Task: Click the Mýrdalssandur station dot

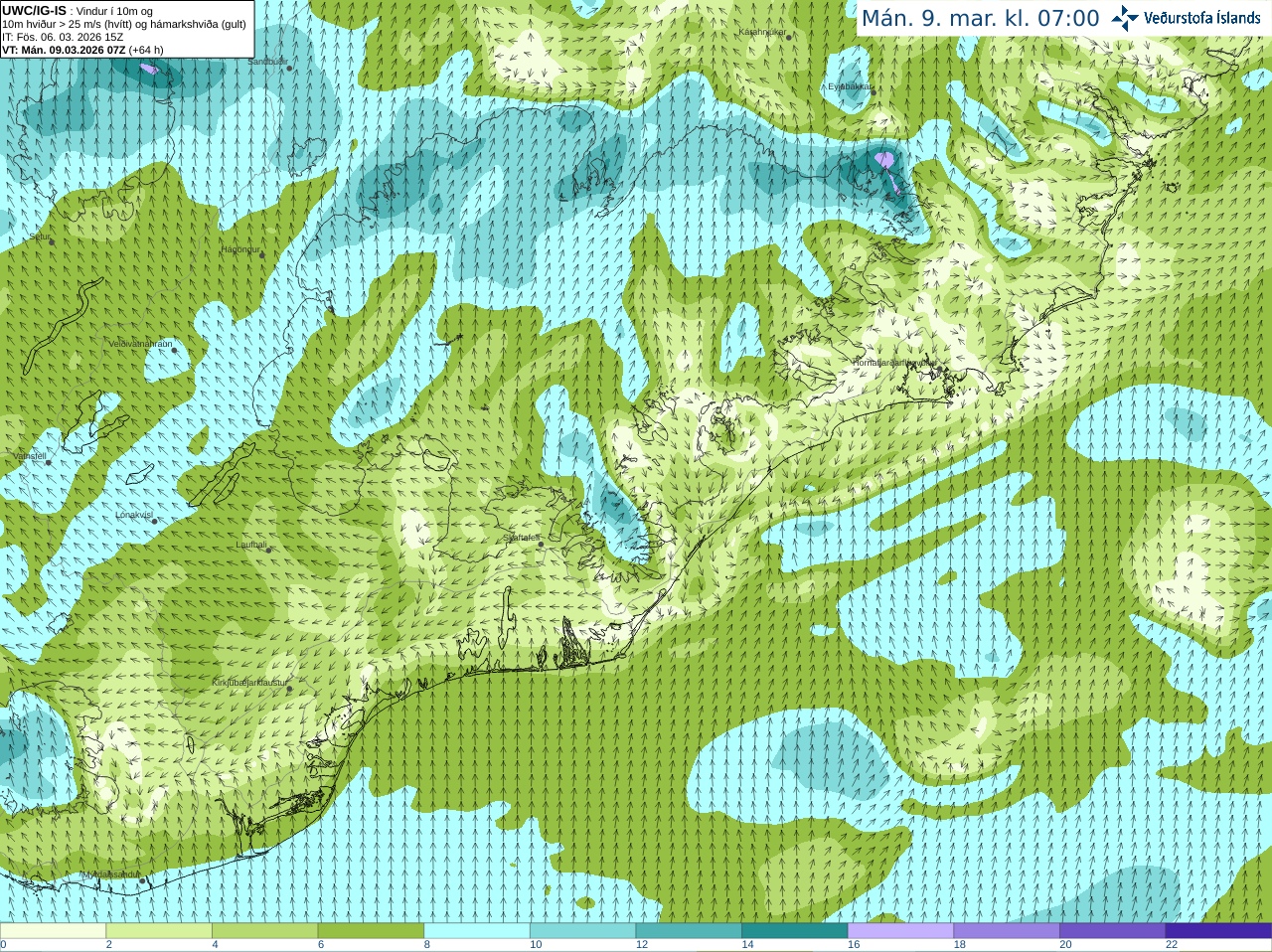Action: 142,880
